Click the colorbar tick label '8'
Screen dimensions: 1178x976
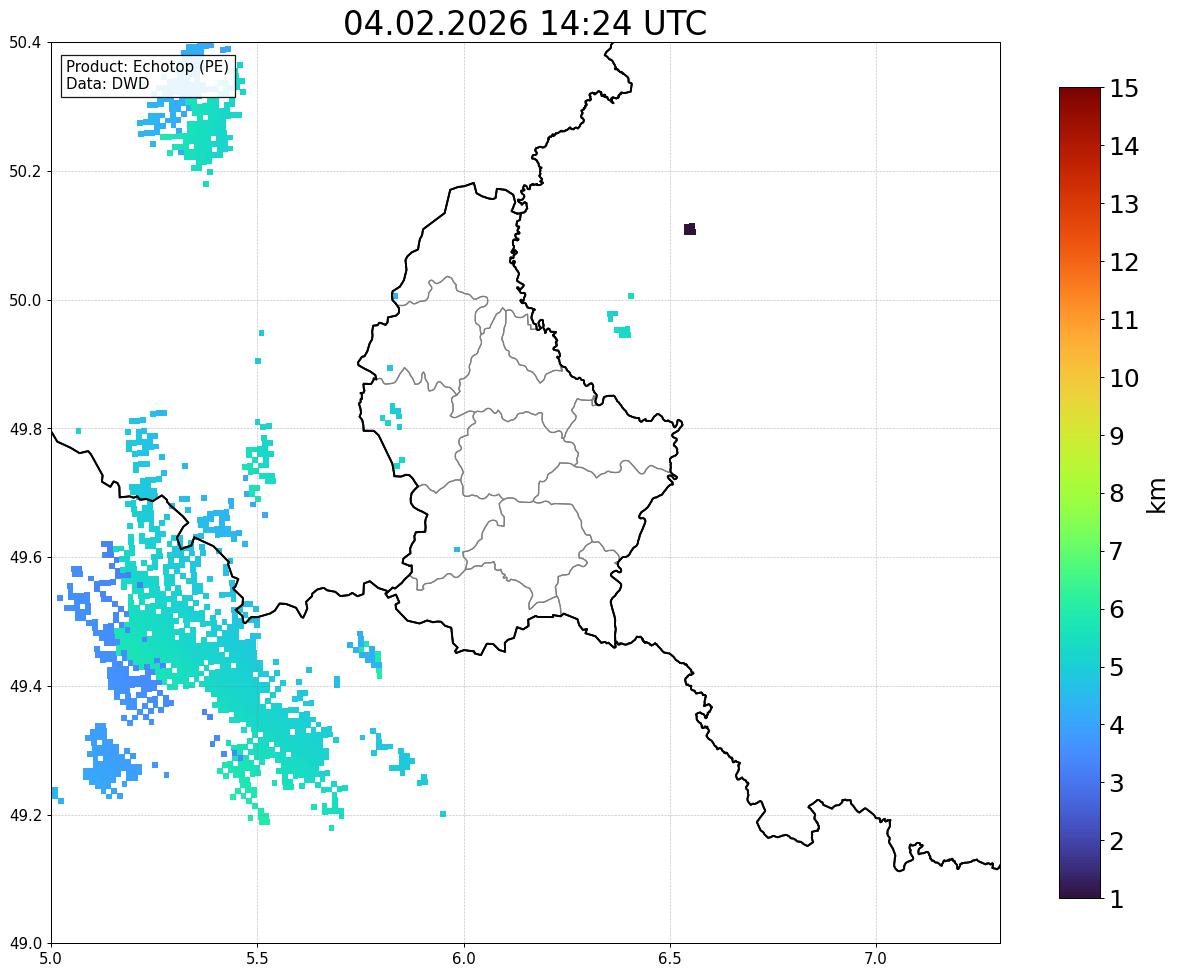pos(1117,494)
